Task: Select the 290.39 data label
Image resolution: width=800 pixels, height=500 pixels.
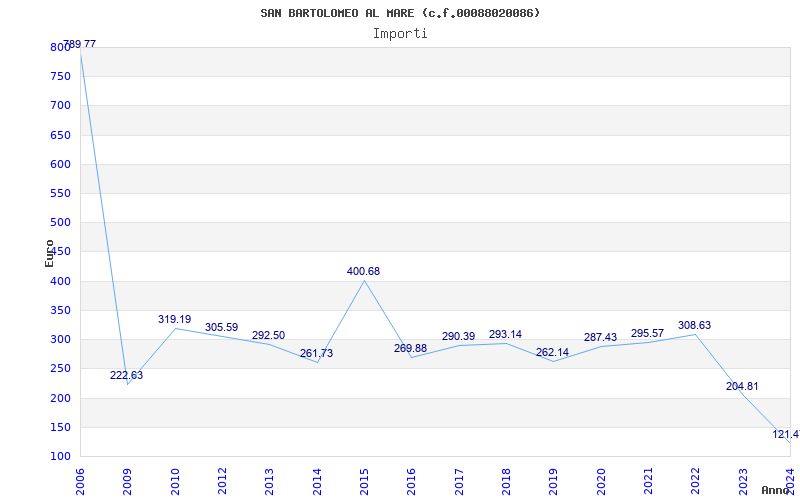Action: pos(458,336)
